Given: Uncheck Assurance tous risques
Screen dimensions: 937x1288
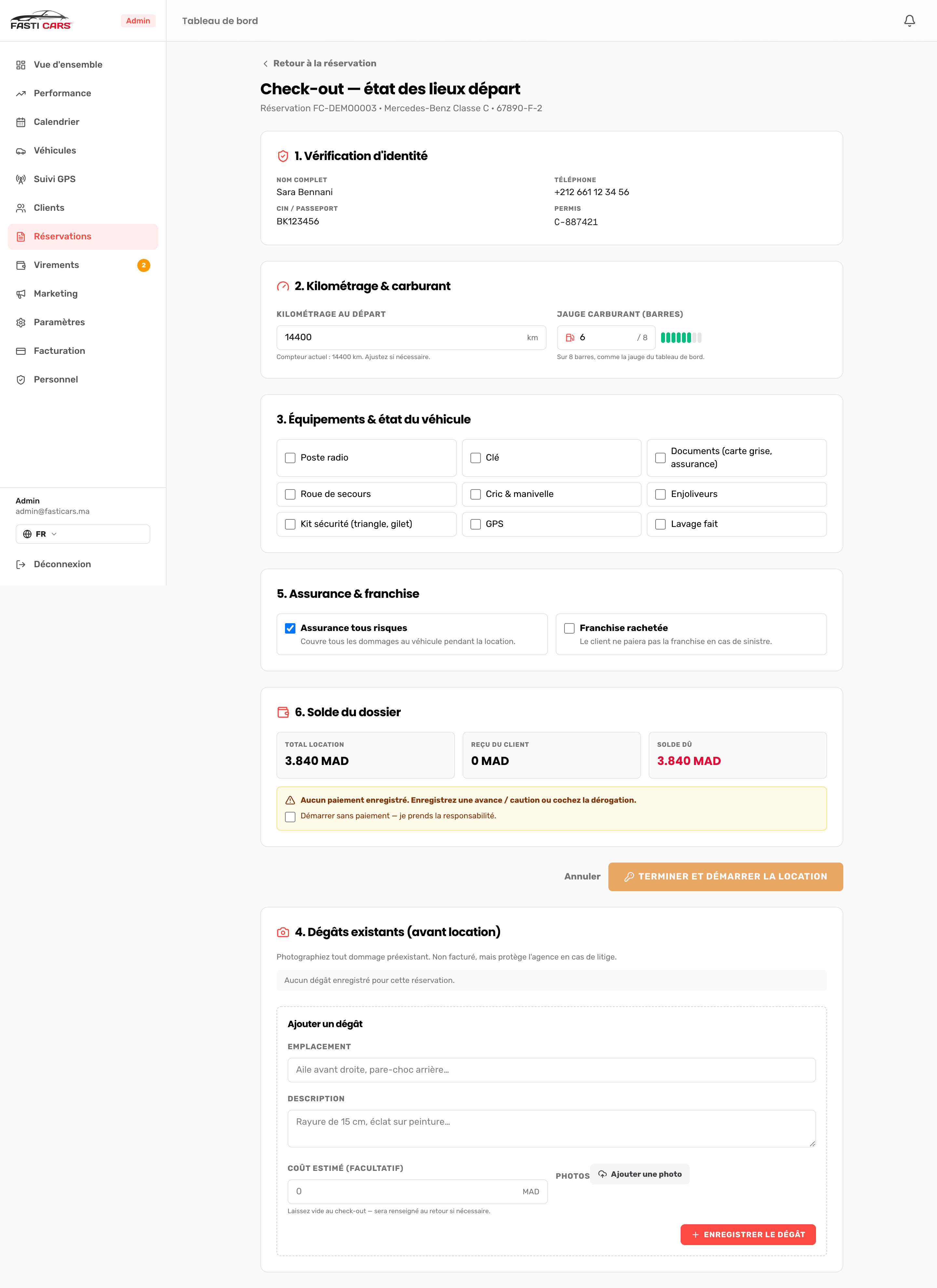Looking at the screenshot, I should pos(290,628).
